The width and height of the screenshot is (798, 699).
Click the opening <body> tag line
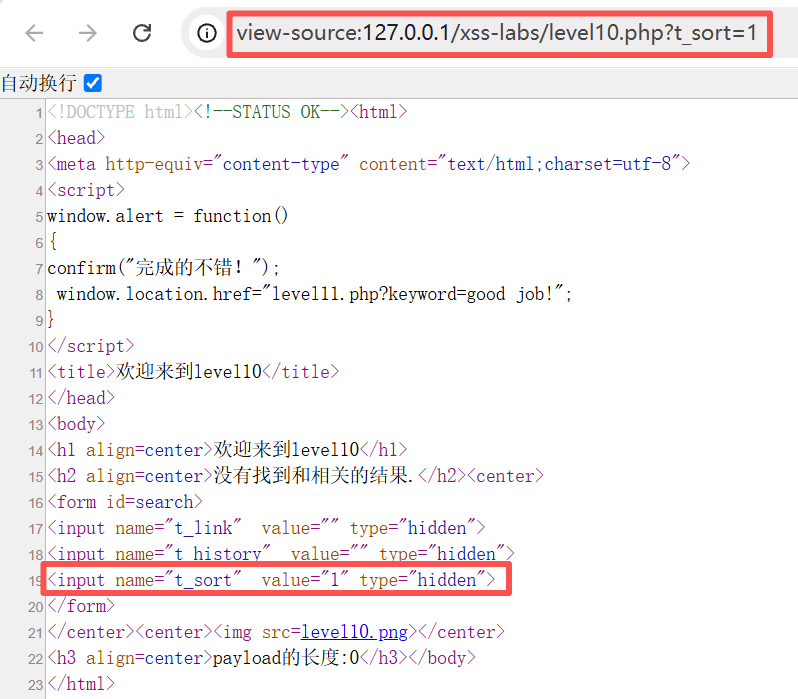click(x=76, y=424)
